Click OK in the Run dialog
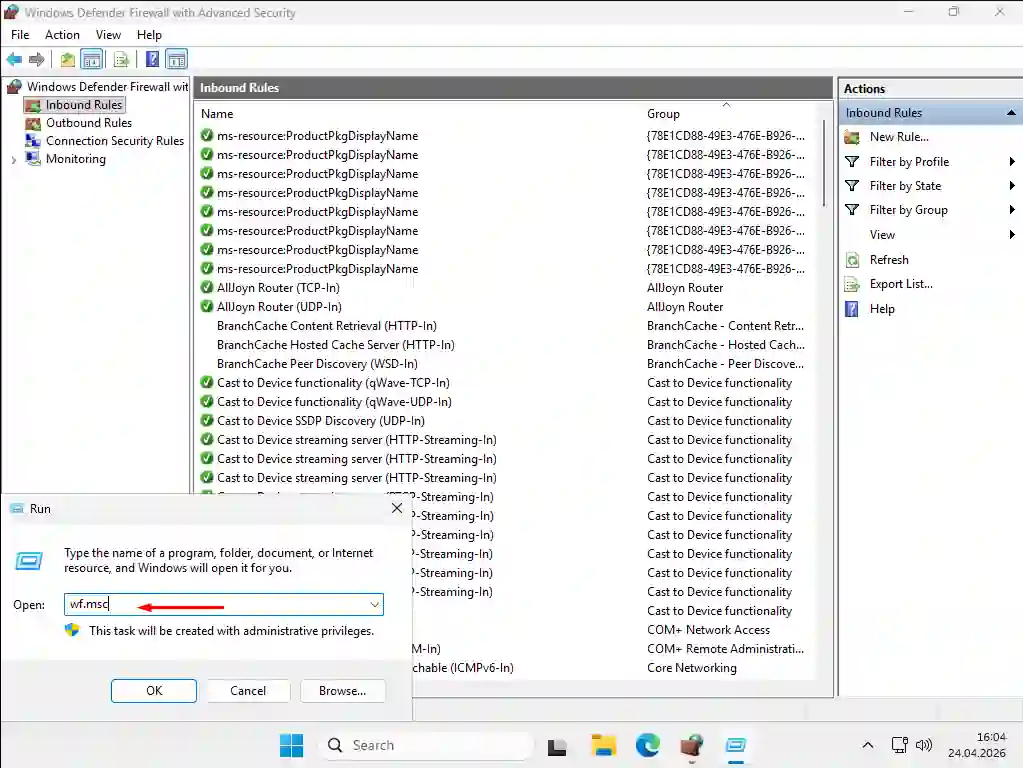 click(x=154, y=690)
